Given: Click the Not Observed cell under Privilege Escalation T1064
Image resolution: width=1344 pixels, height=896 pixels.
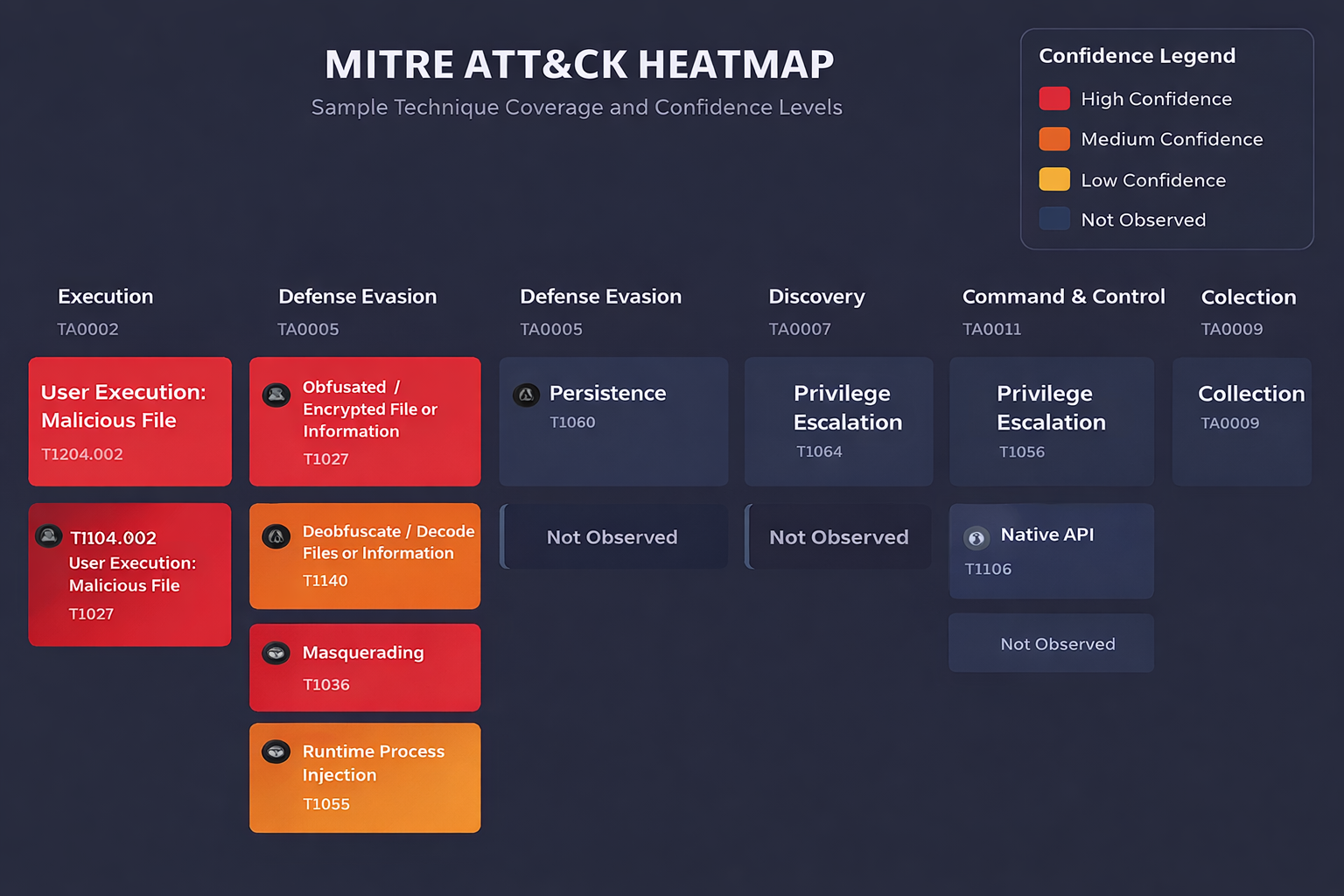Looking at the screenshot, I should 838,536.
